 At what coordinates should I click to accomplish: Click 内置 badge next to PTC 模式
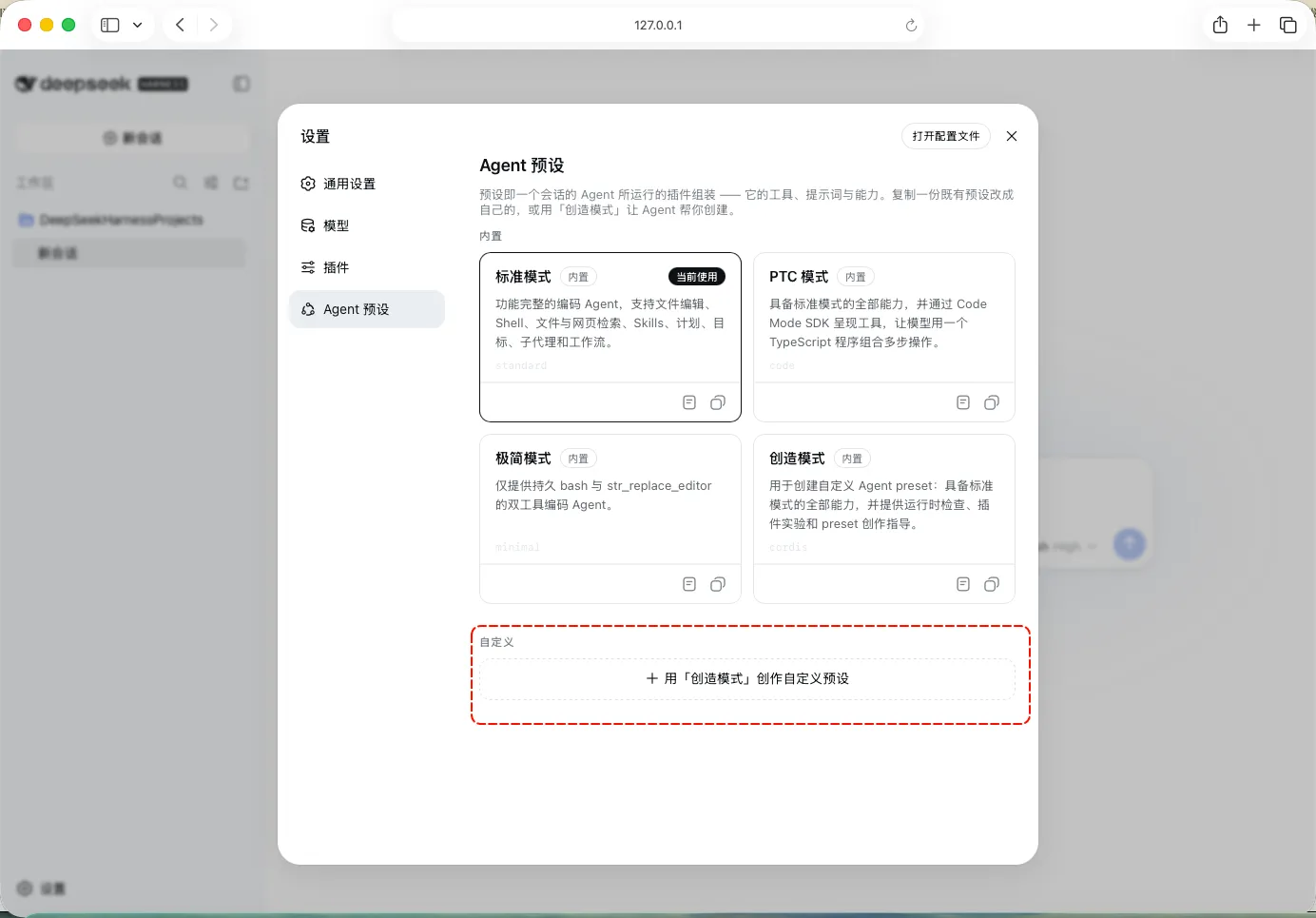(856, 277)
